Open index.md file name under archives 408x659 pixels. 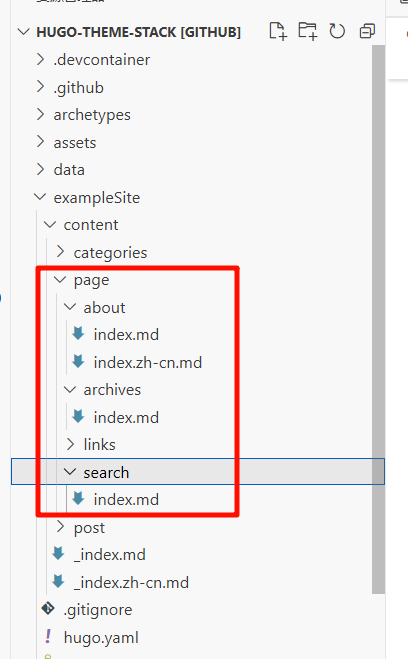tap(126, 417)
